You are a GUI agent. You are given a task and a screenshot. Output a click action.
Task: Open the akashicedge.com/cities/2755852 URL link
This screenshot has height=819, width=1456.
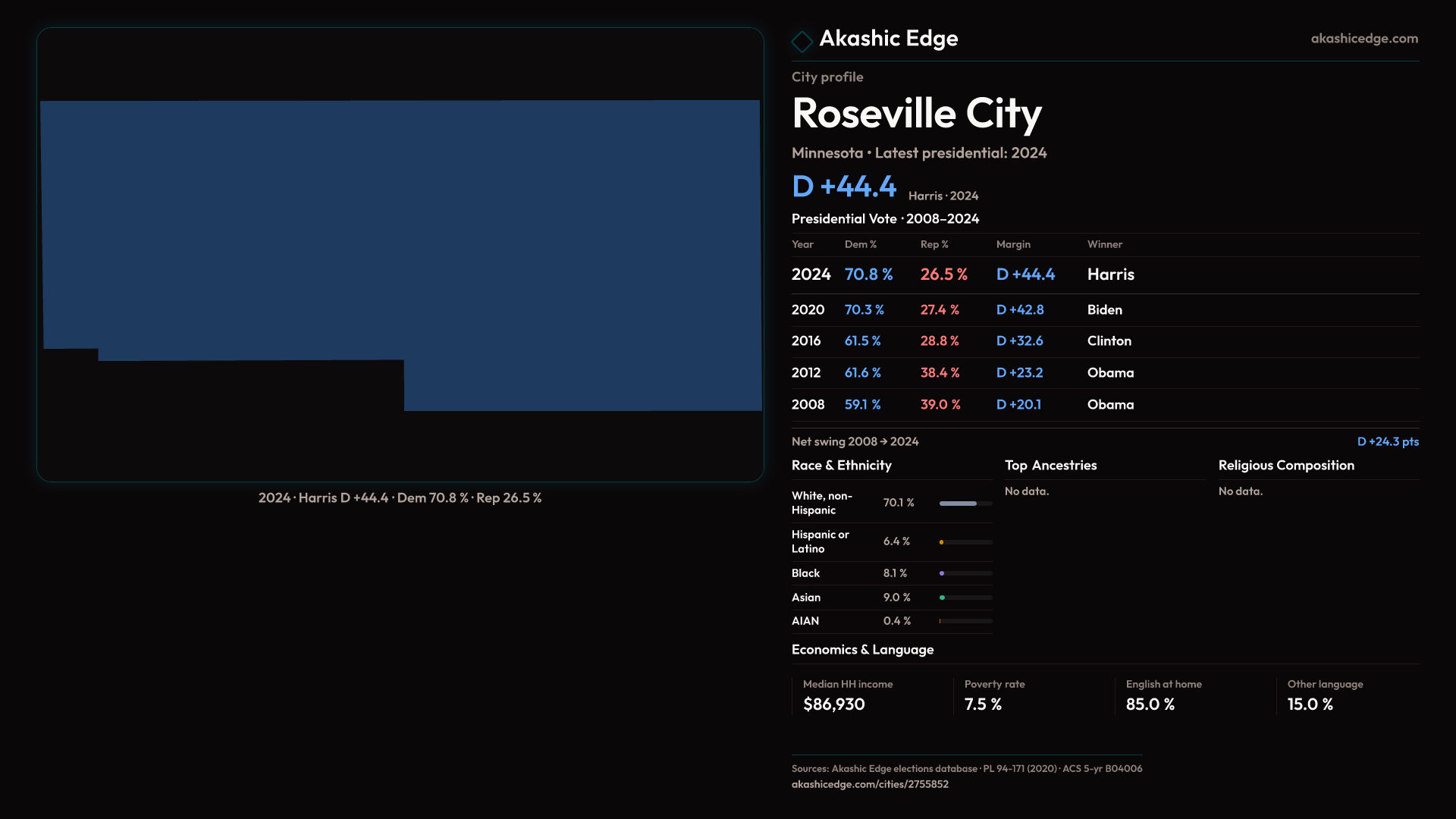tap(870, 784)
